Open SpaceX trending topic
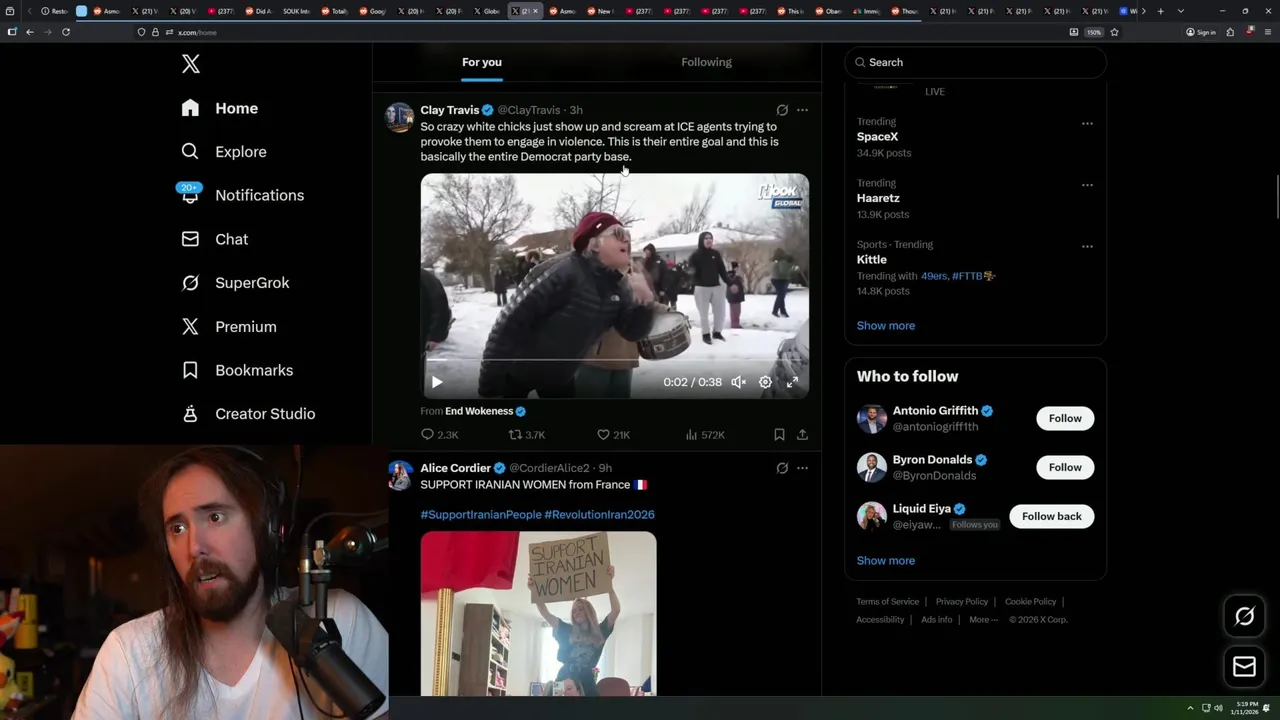This screenshot has width=1280, height=720. click(877, 137)
